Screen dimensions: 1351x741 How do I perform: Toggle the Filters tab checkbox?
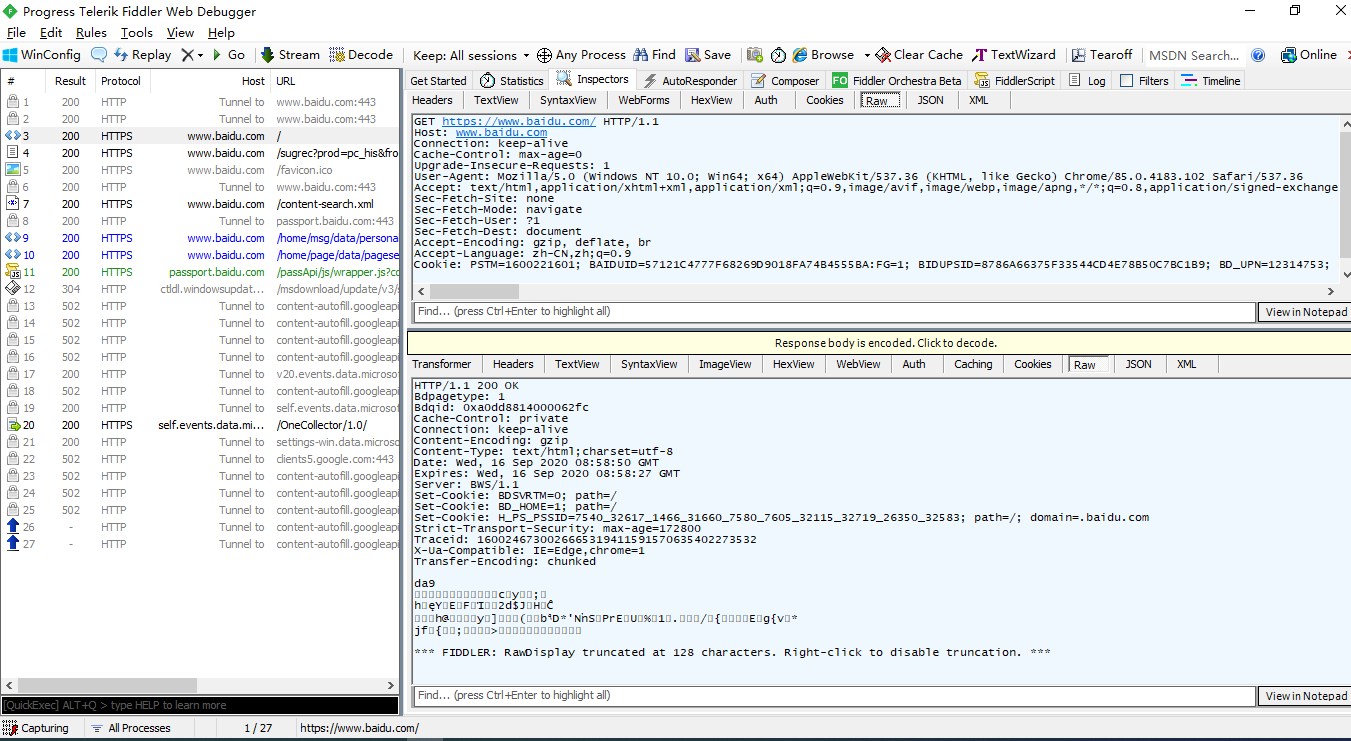pyautogui.click(x=1127, y=81)
